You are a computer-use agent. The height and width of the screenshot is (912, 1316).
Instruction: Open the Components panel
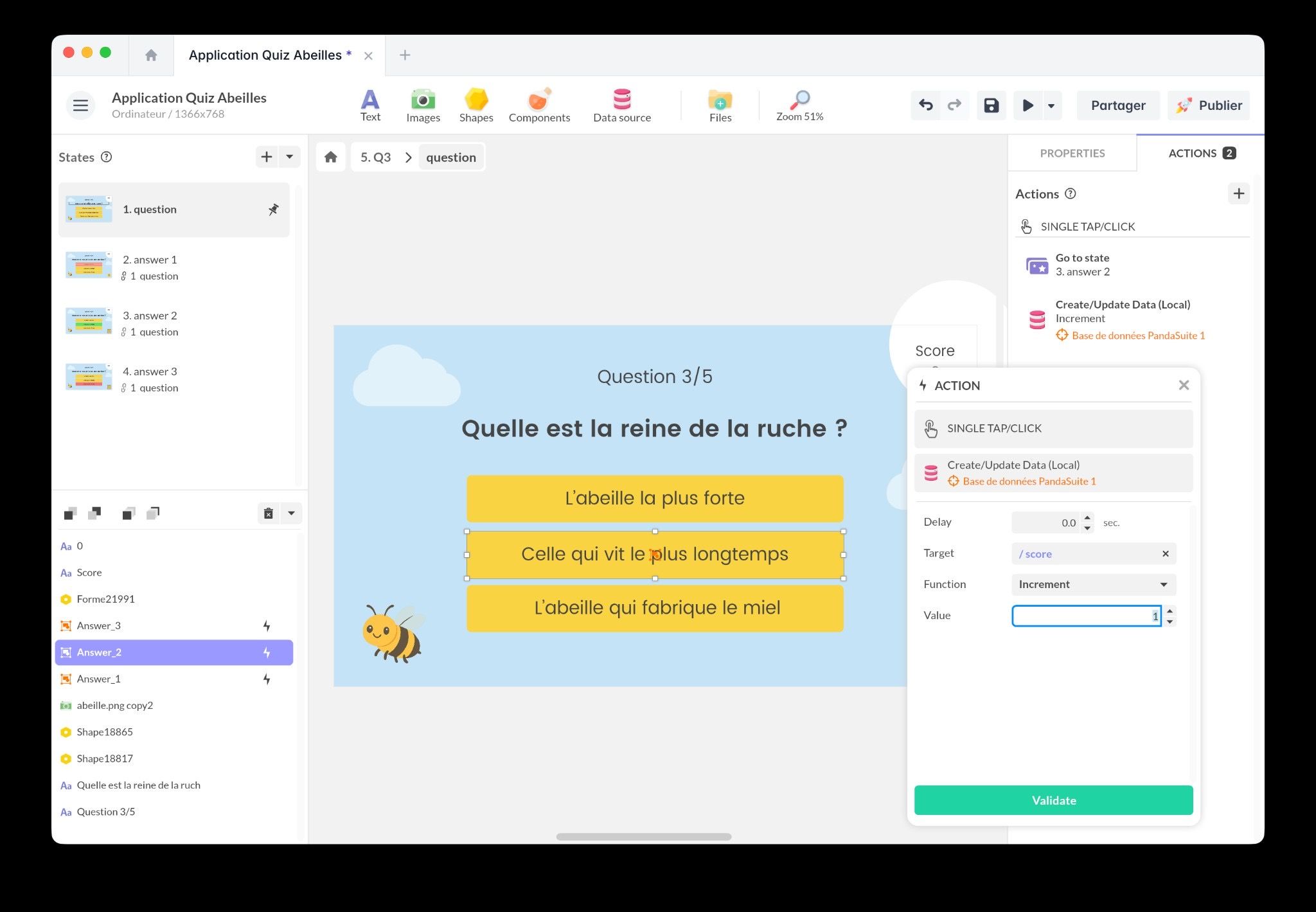click(539, 105)
